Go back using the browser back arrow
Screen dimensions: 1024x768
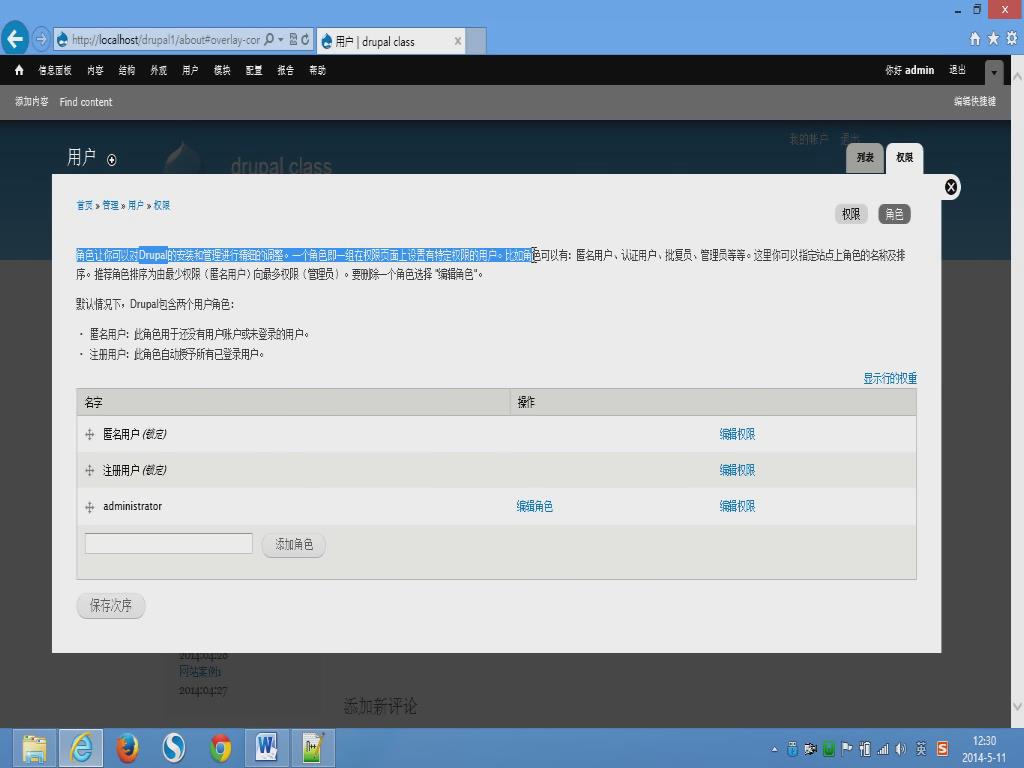click(15, 39)
